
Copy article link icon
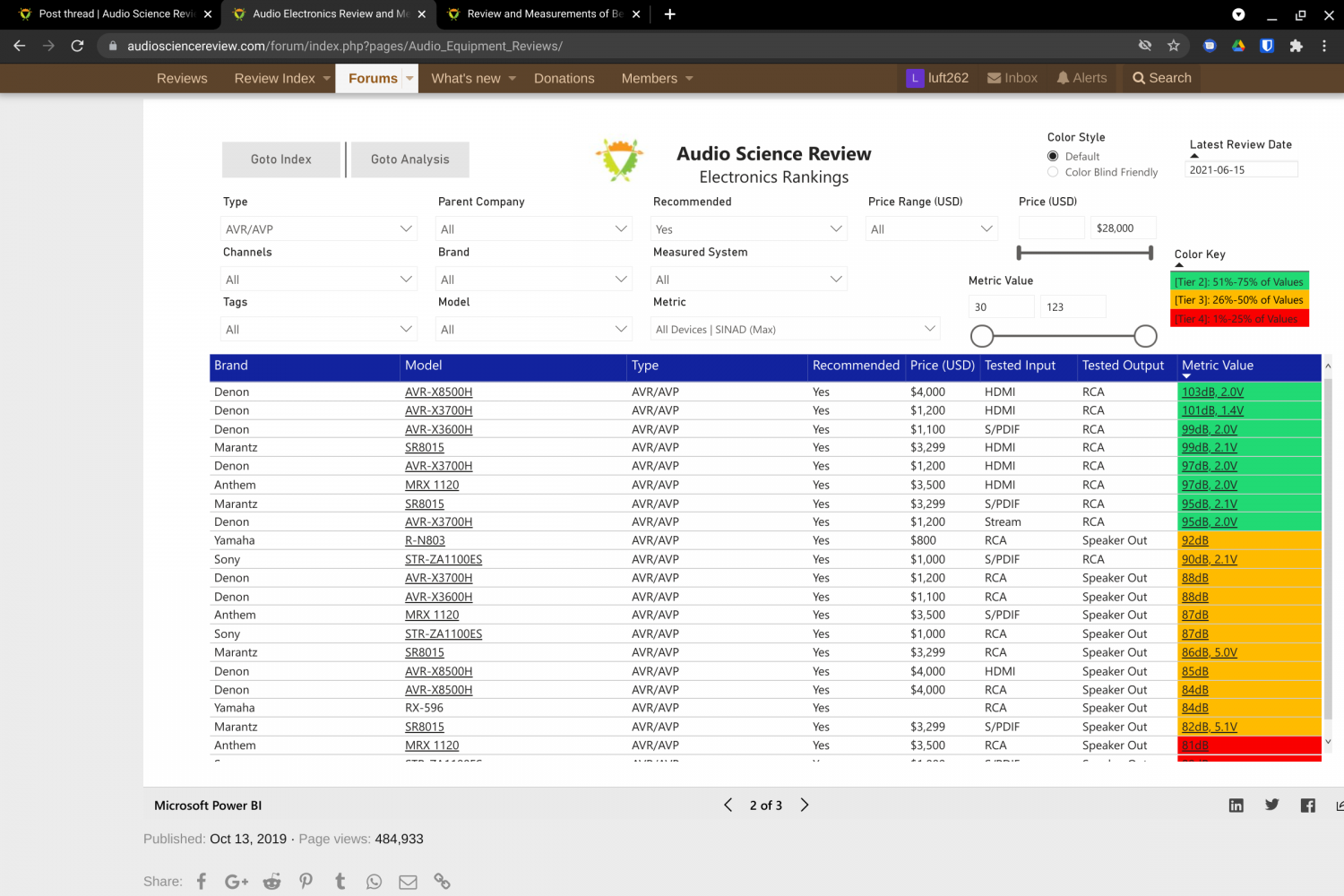[x=443, y=882]
